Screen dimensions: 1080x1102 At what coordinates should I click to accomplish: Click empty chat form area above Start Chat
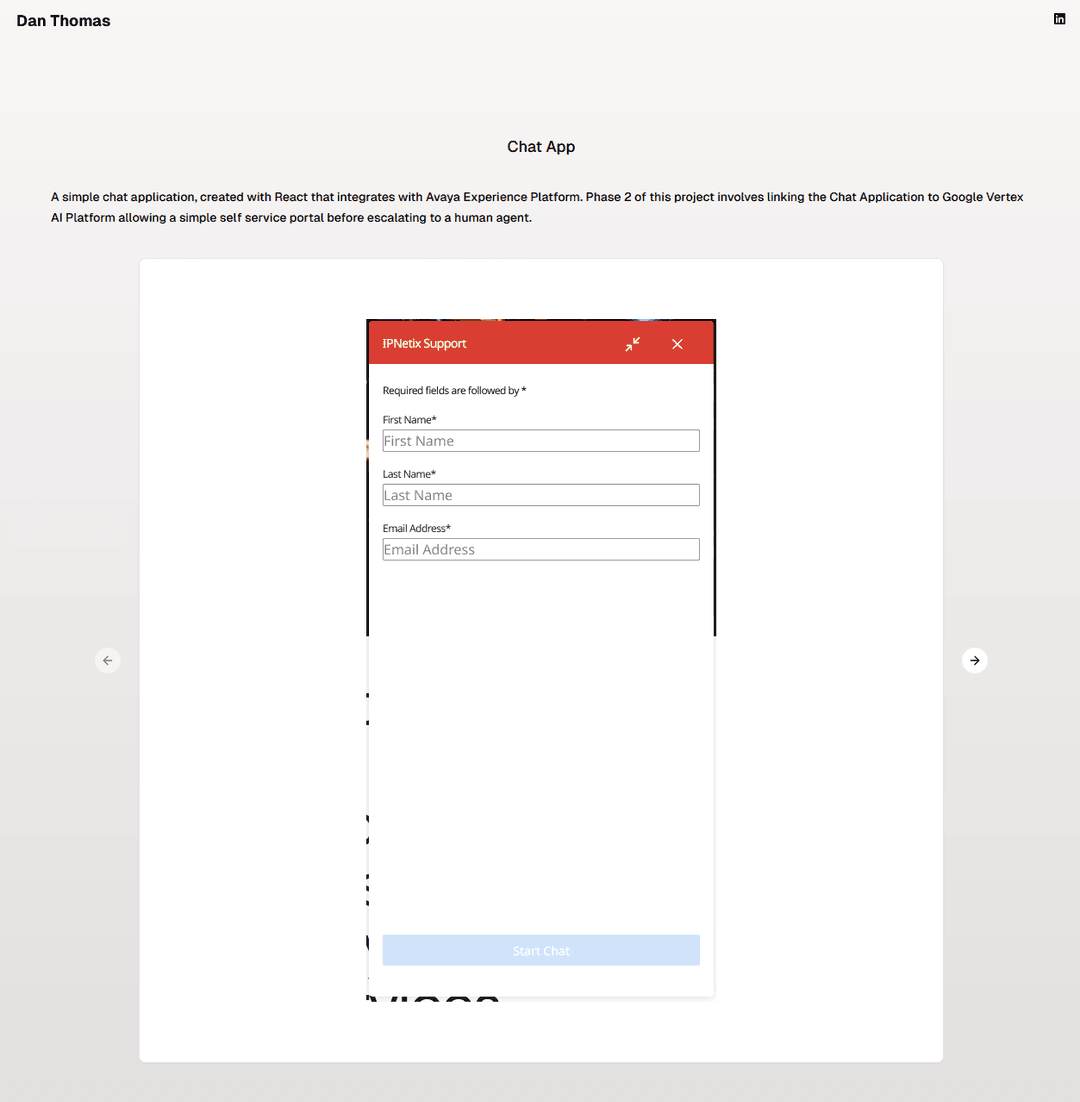[540, 745]
